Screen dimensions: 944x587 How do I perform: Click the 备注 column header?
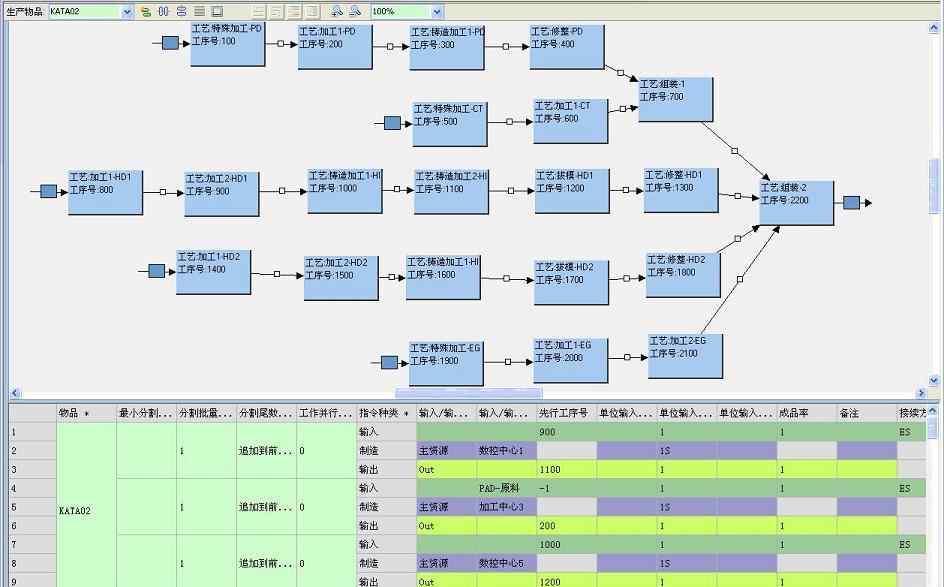pos(867,413)
